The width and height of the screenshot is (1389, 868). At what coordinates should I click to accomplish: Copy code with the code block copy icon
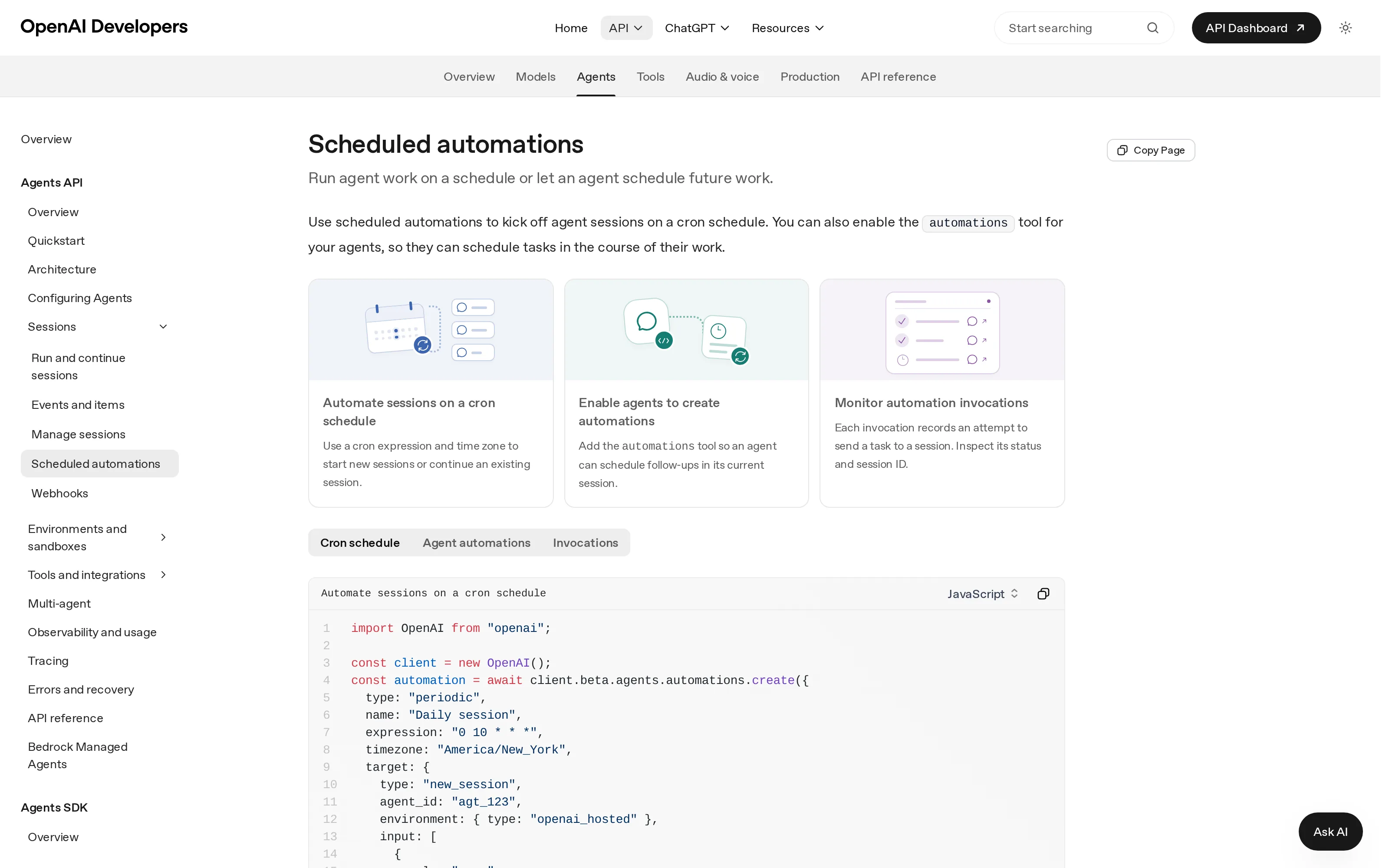click(x=1043, y=594)
